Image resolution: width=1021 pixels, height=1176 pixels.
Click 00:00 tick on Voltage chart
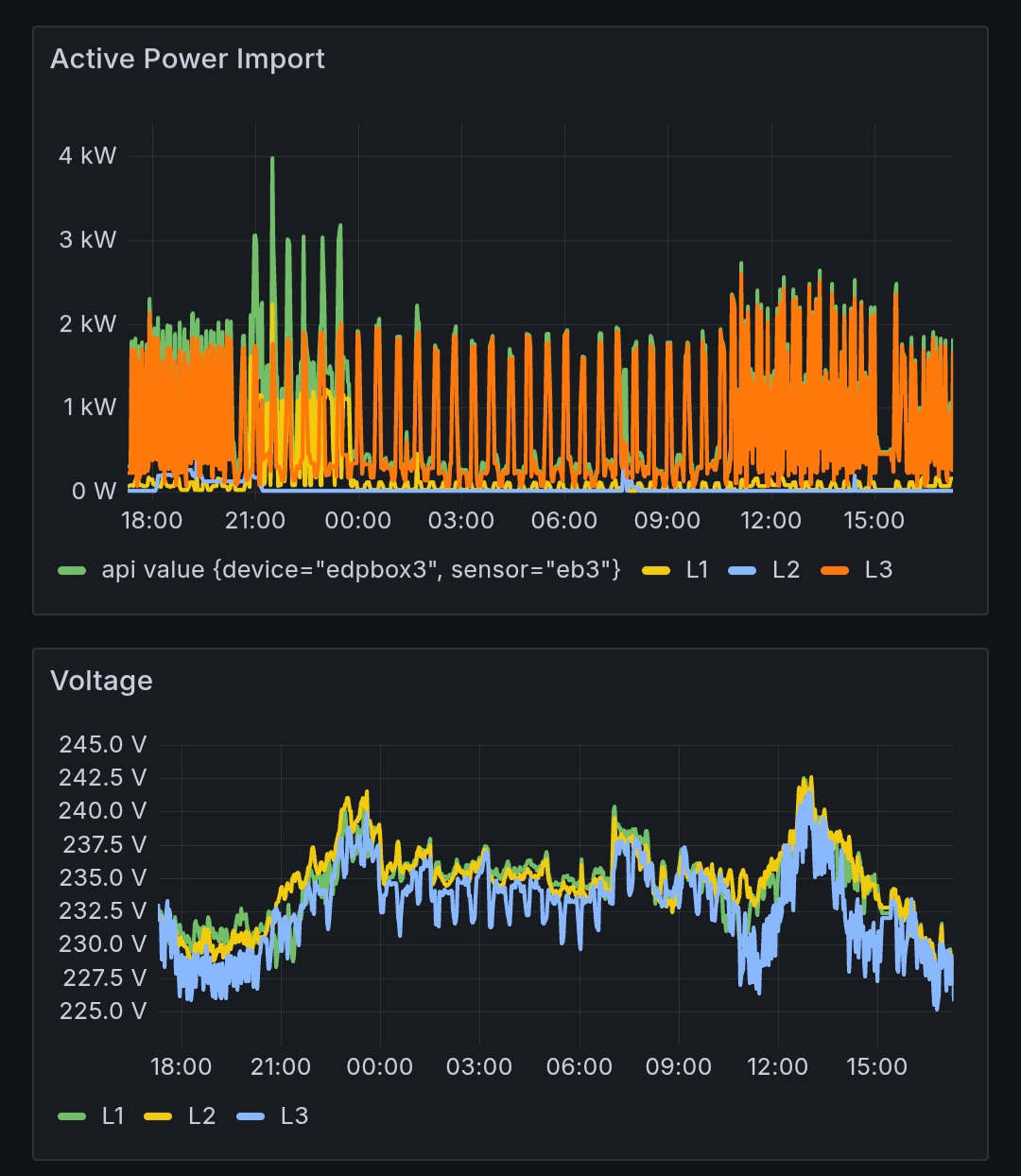(x=380, y=1067)
